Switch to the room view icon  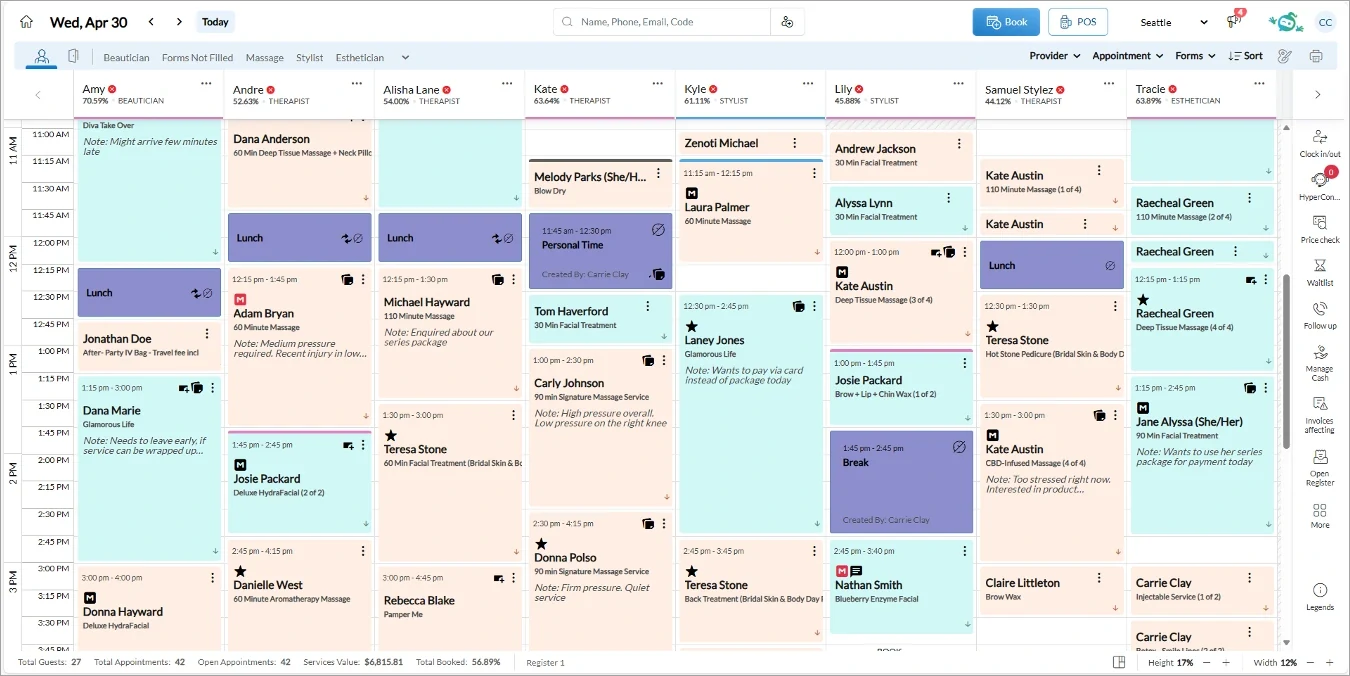tap(73, 56)
